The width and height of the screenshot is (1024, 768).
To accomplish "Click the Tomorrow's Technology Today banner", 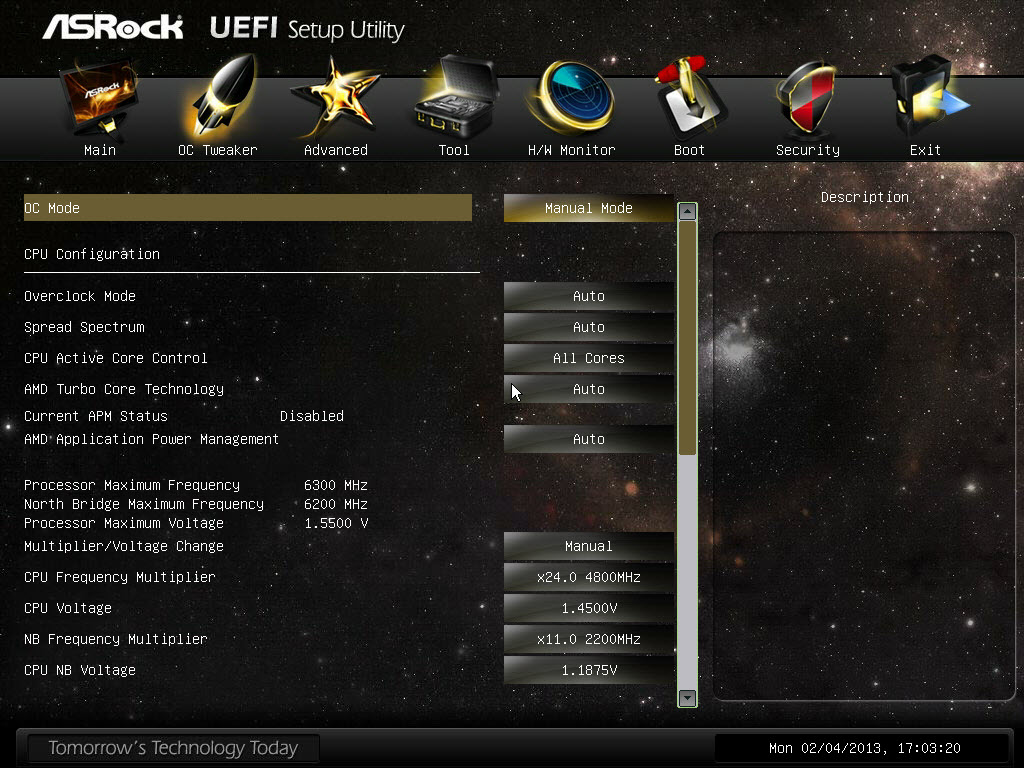I will click(x=173, y=748).
